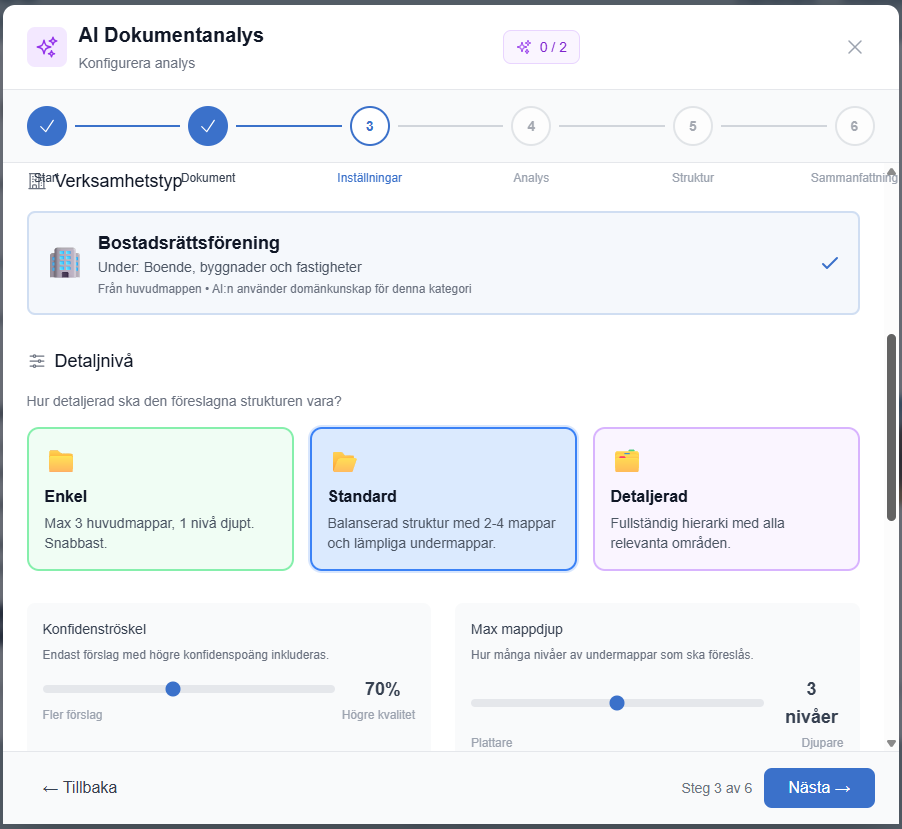Click the Detaljerad tabbed folder icon

pos(627,461)
